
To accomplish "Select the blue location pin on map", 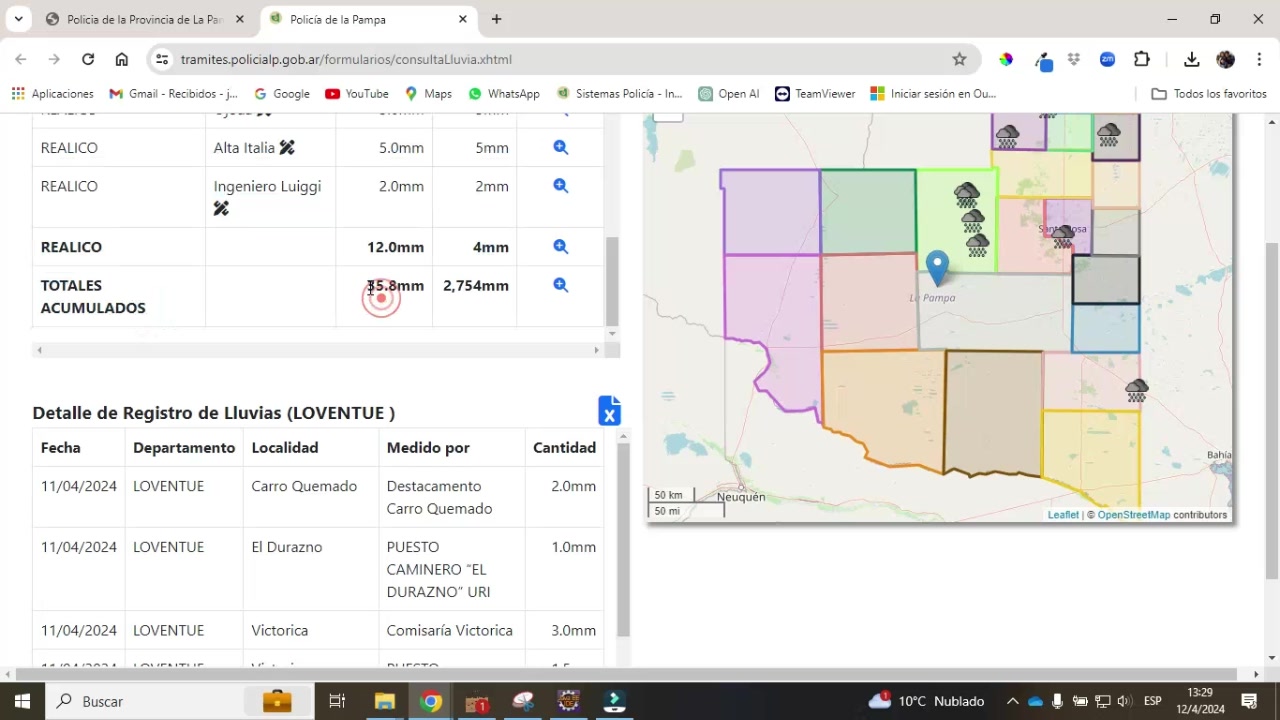I will point(937,268).
